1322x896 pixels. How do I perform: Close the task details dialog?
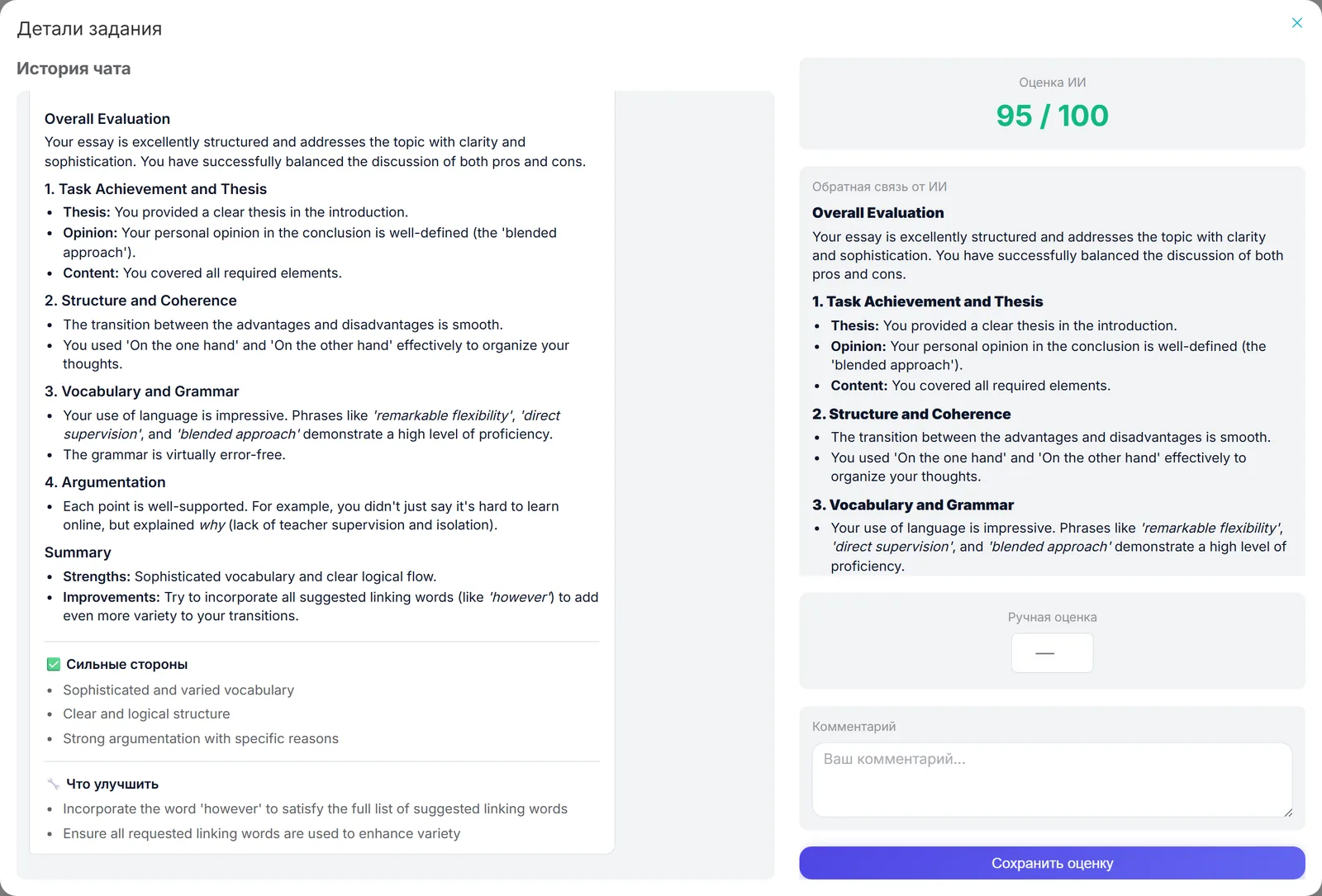tap(1296, 23)
